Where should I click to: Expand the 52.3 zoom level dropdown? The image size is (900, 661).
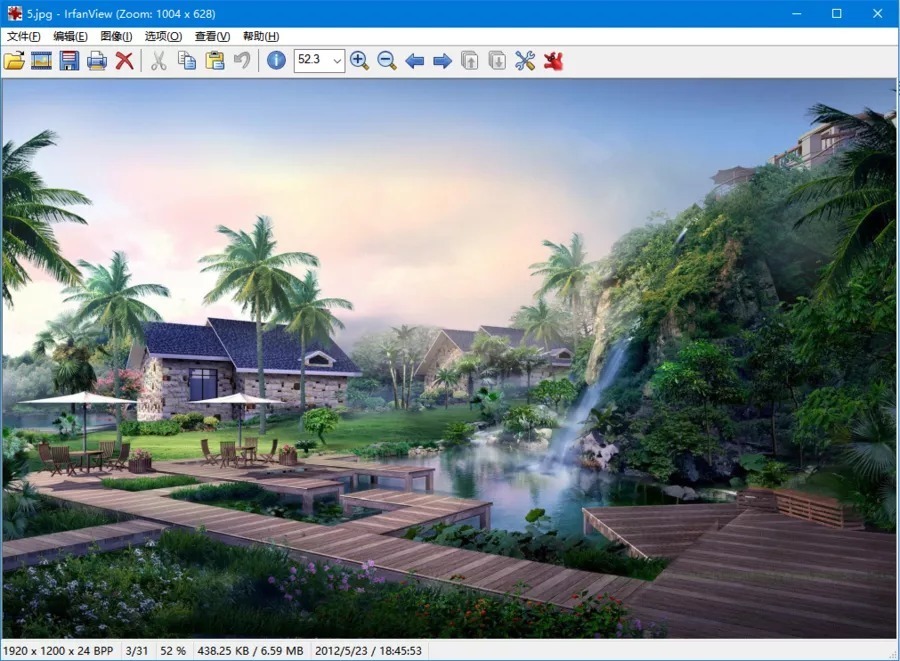337,61
